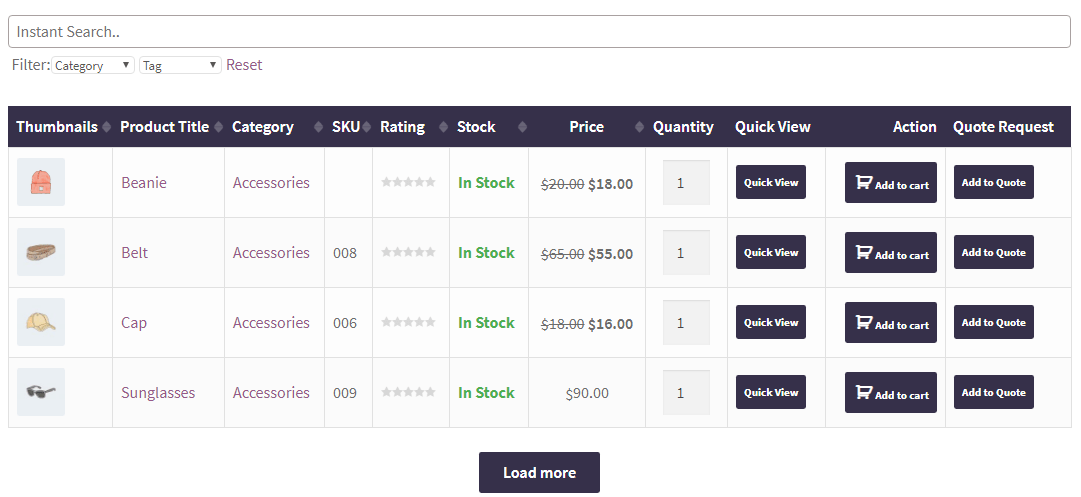This screenshot has width=1081, height=497.
Task: Focus the Sunglasses quantity field
Action: (686, 393)
